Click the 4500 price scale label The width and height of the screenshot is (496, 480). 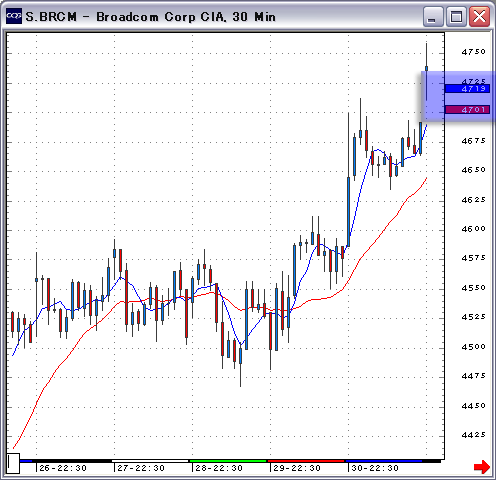[473, 347]
